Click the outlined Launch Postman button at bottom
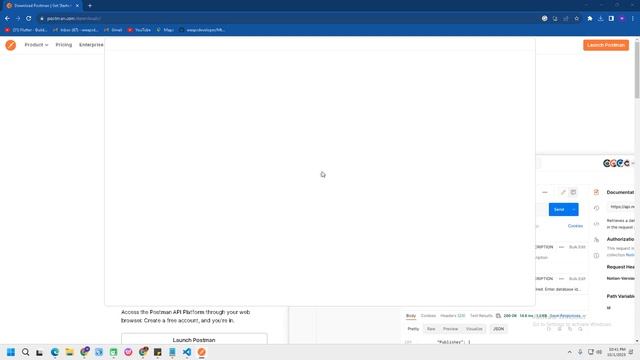Viewport: 640px width, 360px height. click(x=194, y=340)
